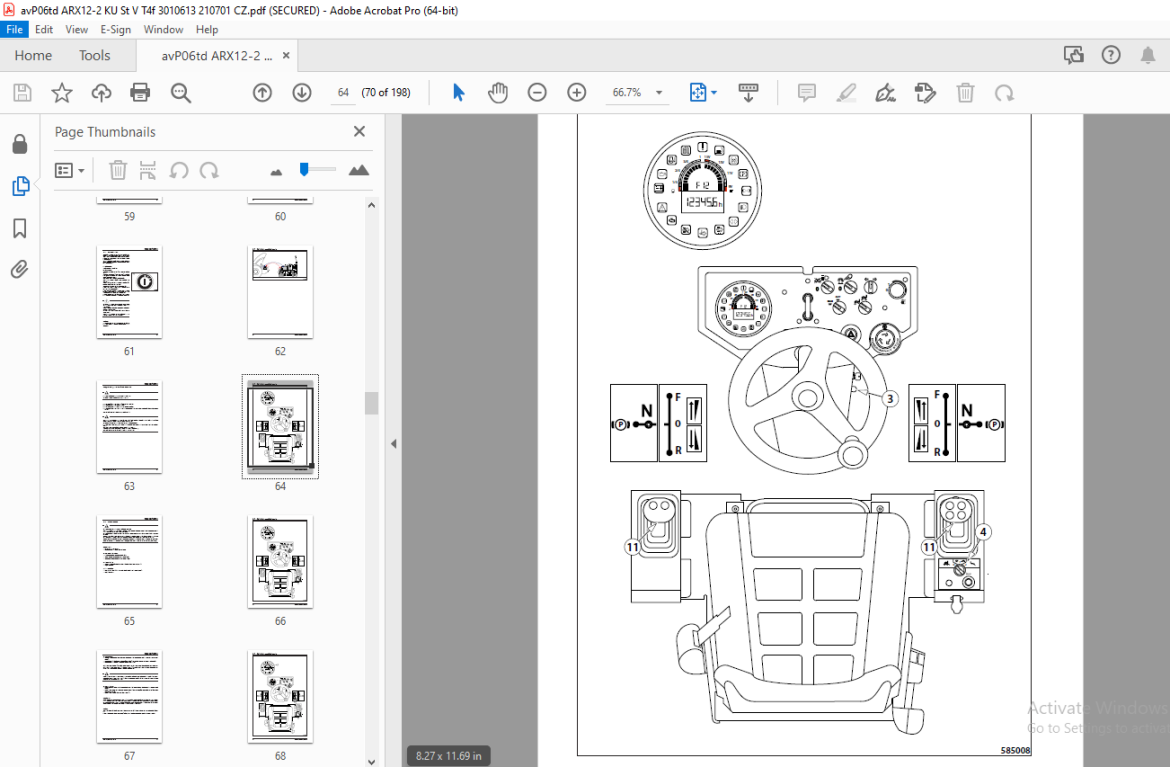Image resolution: width=1170 pixels, height=767 pixels.
Task: Activate the Selection arrow tool
Action: [x=458, y=93]
